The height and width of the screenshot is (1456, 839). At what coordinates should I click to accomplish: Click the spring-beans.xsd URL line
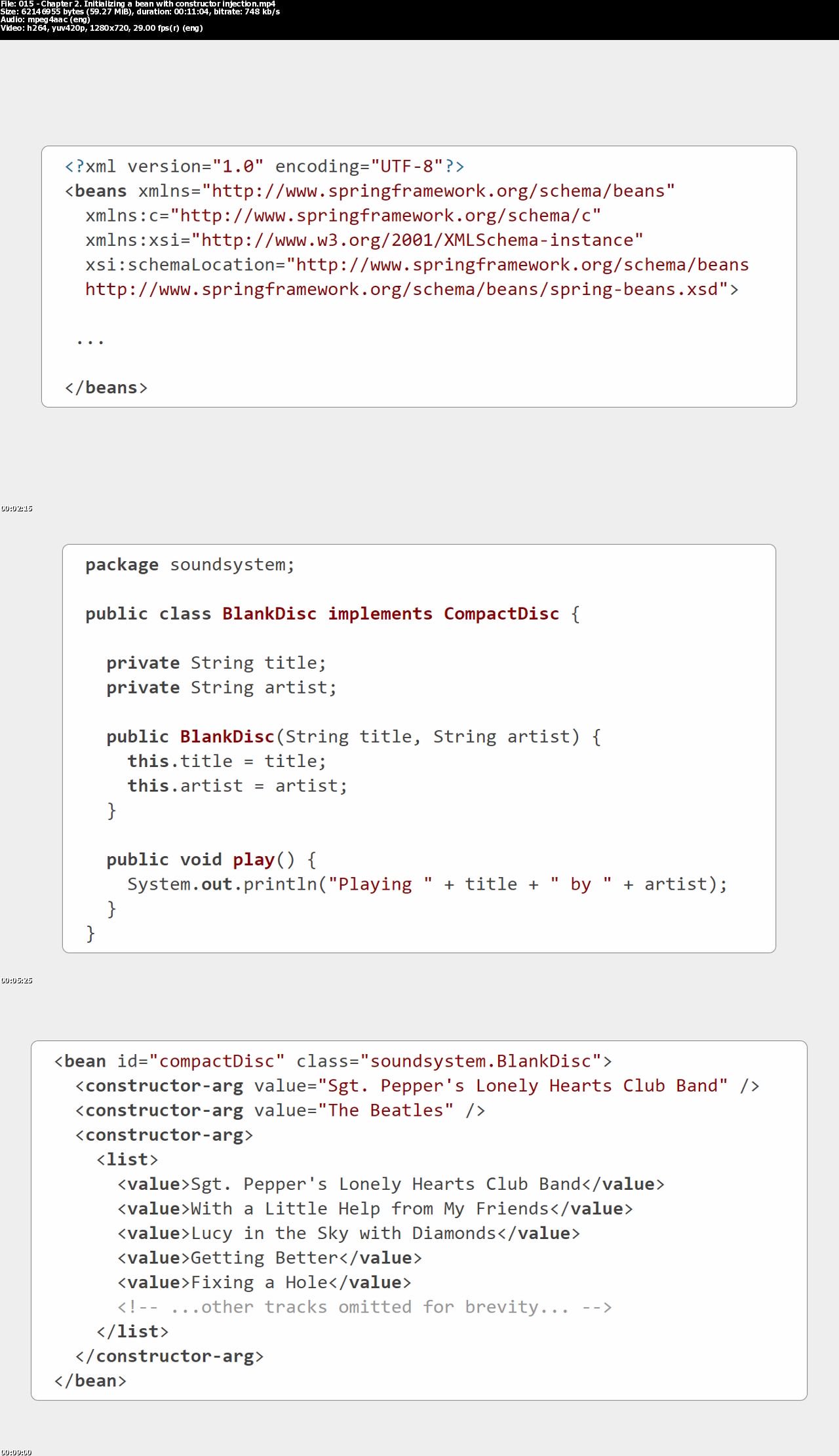pos(412,289)
